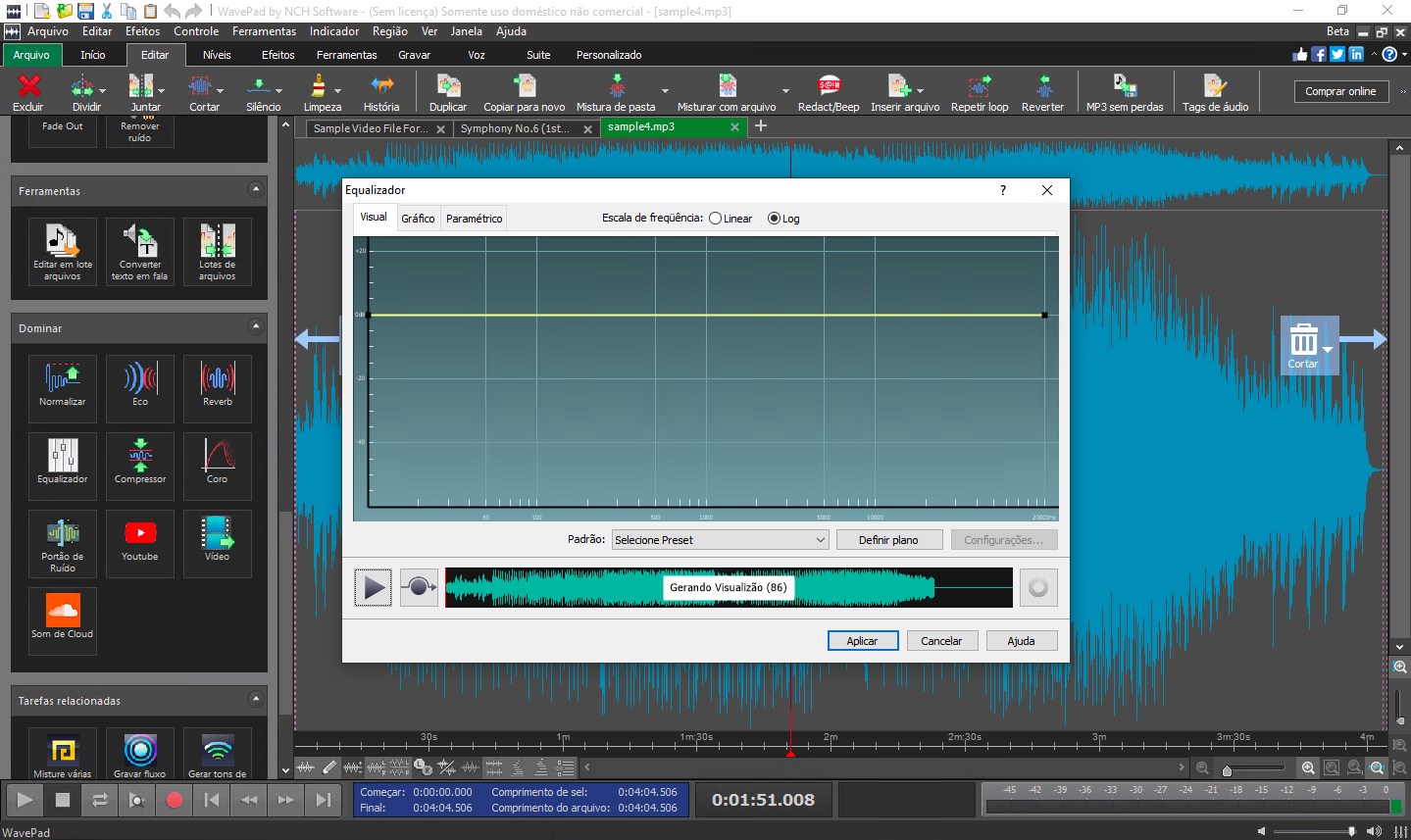Open the Youtube export tool
Image resolution: width=1411 pixels, height=840 pixels.
pyautogui.click(x=139, y=543)
